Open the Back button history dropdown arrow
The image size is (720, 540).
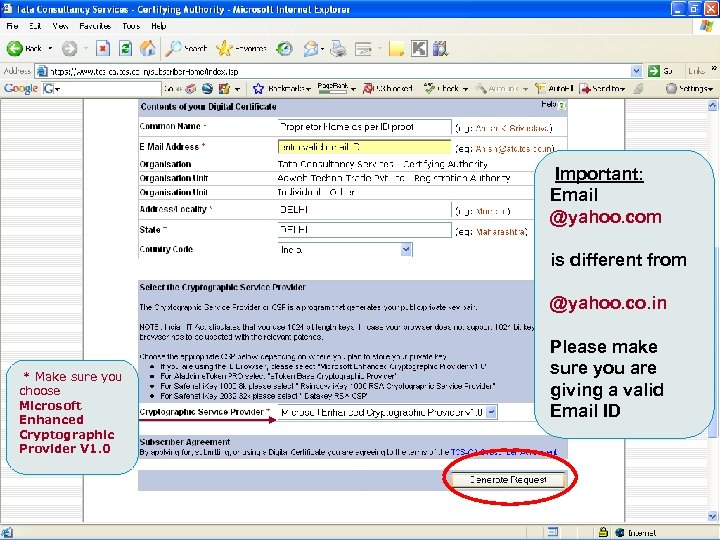tap(50, 48)
